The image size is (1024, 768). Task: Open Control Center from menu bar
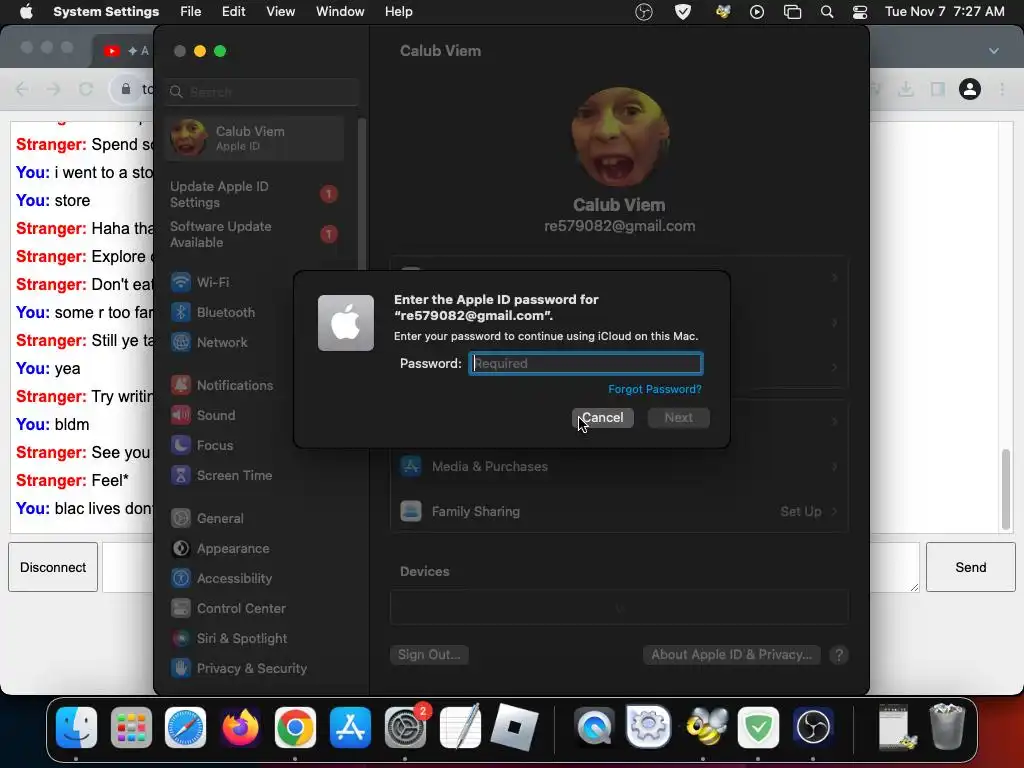coord(860,12)
